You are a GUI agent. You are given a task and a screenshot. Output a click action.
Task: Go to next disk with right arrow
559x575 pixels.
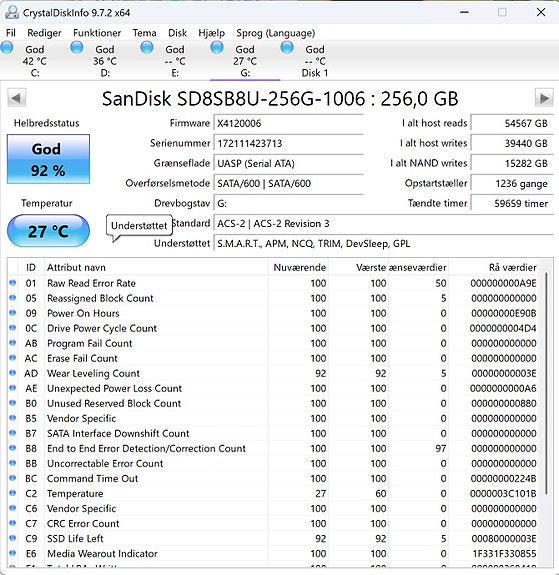[x=544, y=98]
